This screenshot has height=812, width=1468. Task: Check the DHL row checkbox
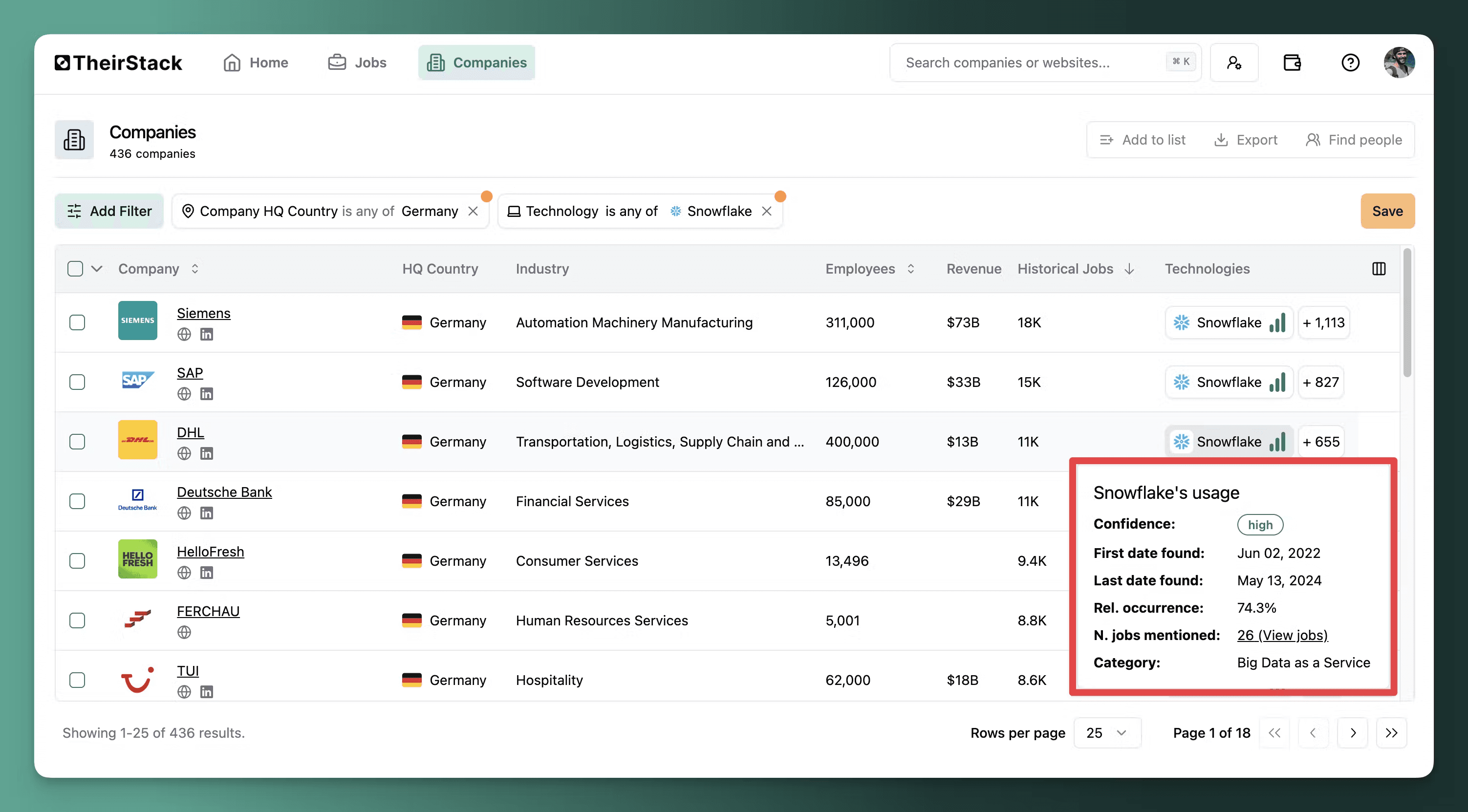pyautogui.click(x=77, y=442)
